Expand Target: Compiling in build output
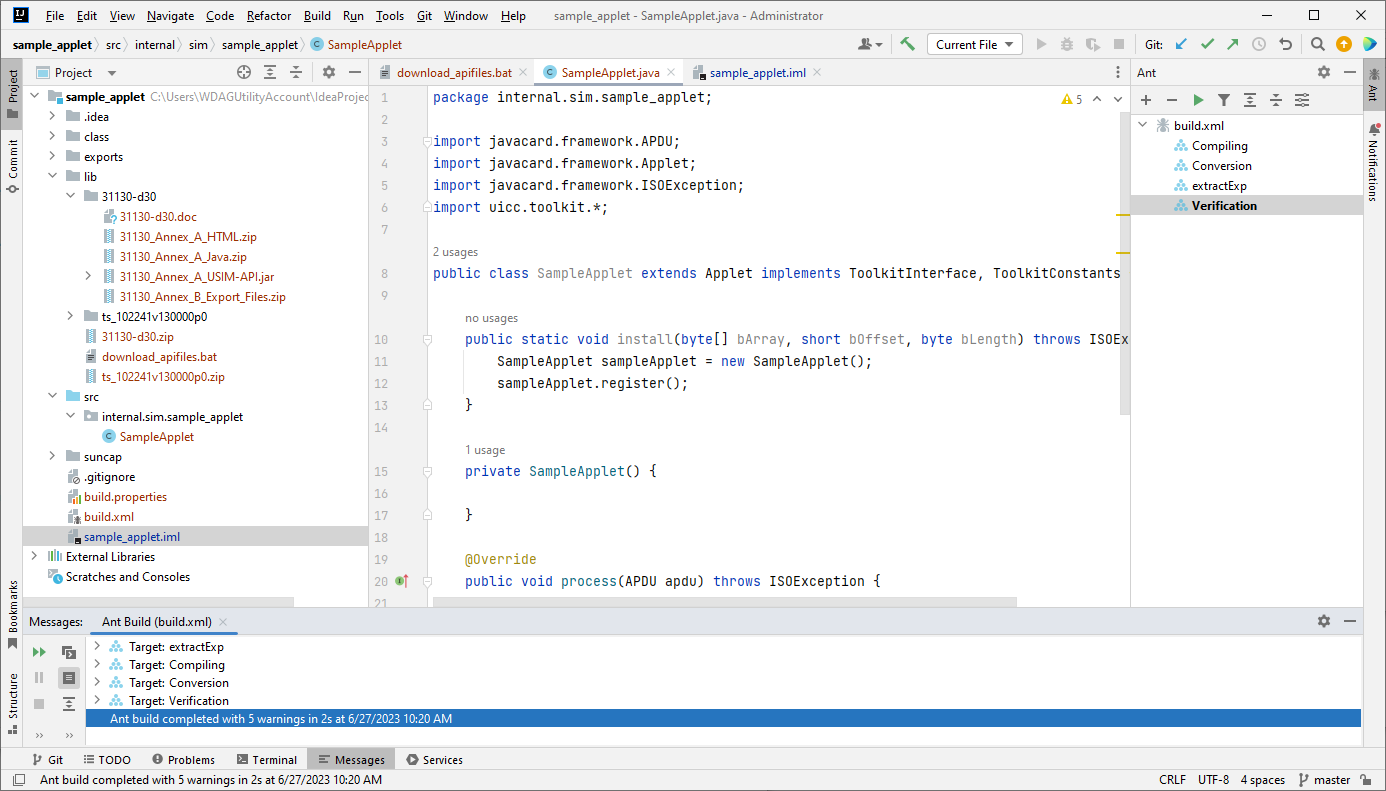The image size is (1386, 791). [97, 665]
